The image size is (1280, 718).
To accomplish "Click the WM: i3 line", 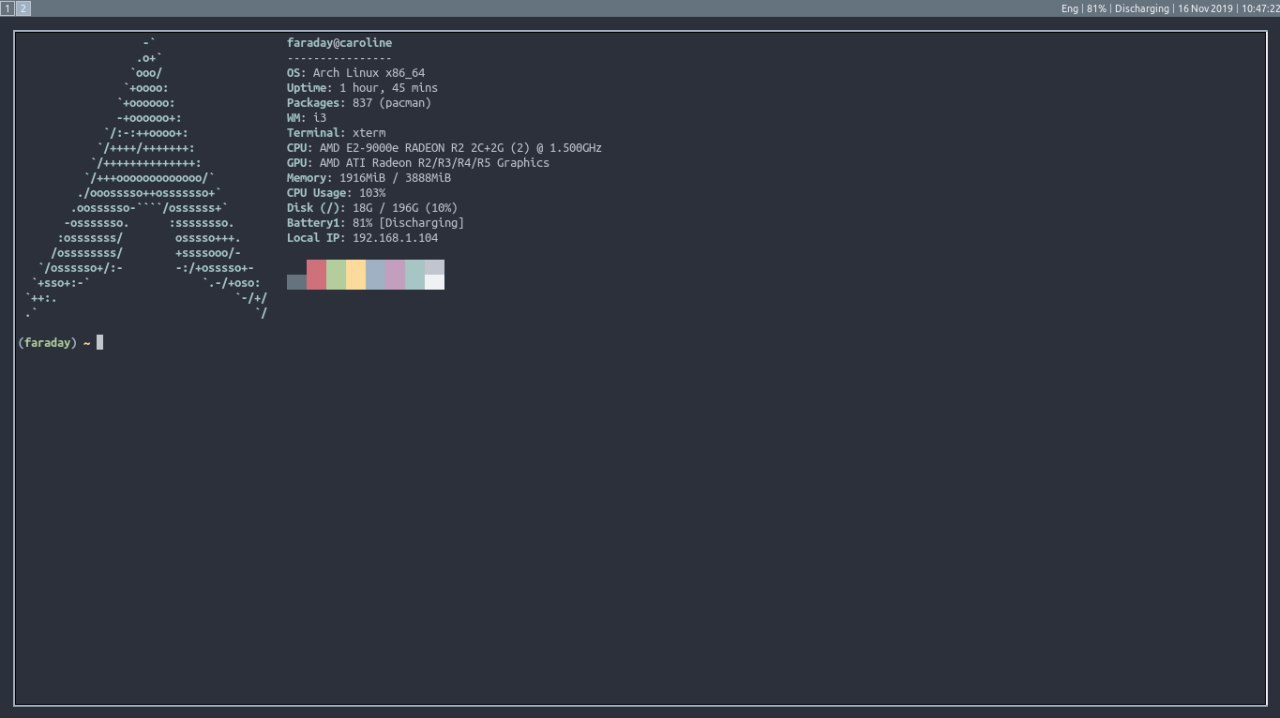I will 307,118.
